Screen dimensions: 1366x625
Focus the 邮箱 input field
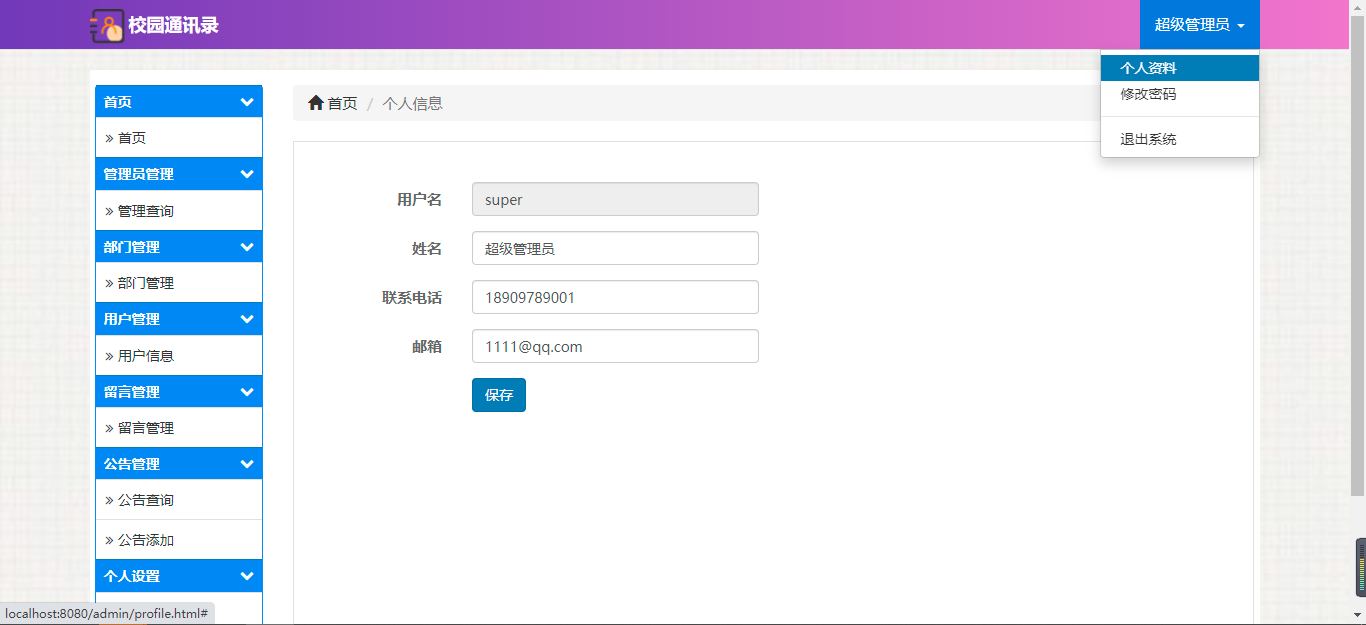[615, 346]
